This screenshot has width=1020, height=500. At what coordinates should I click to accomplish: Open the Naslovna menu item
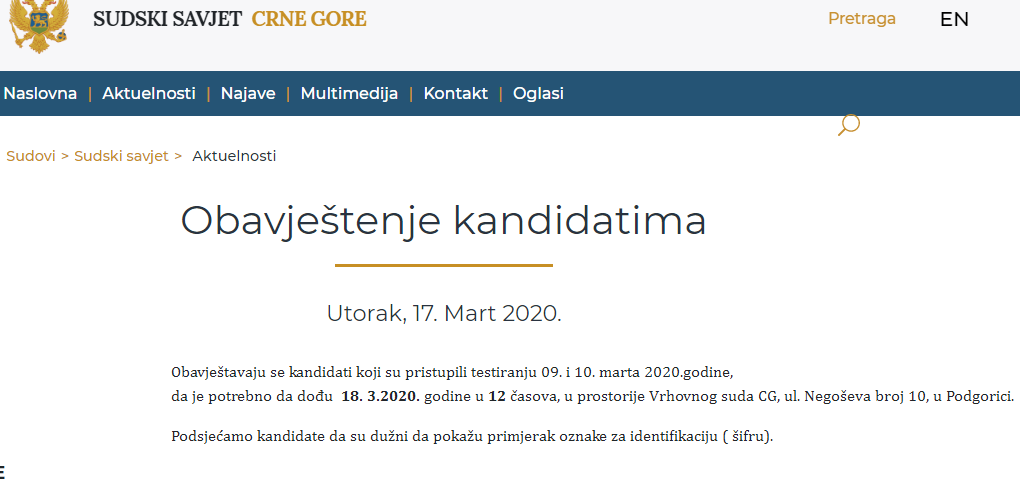coord(40,94)
